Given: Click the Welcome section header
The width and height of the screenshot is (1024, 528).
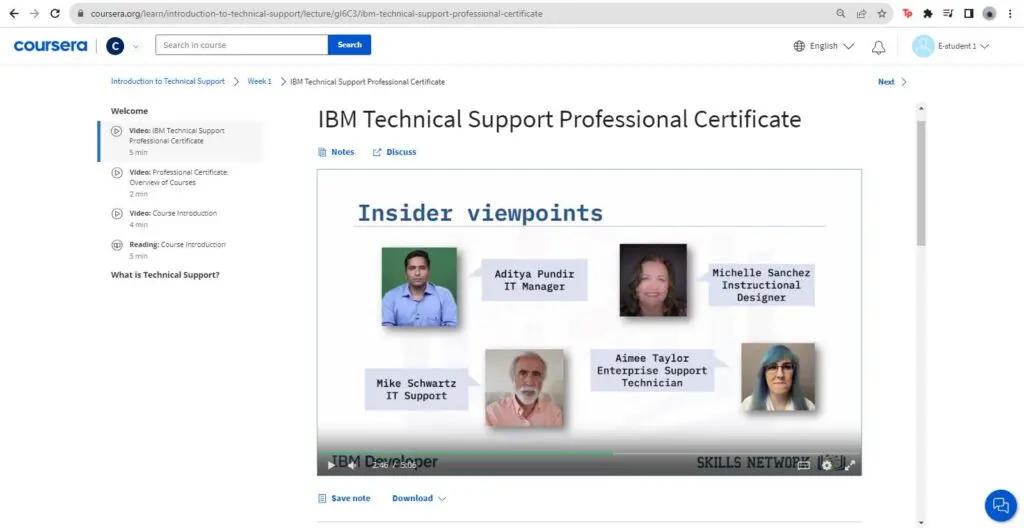Looking at the screenshot, I should click(129, 111).
